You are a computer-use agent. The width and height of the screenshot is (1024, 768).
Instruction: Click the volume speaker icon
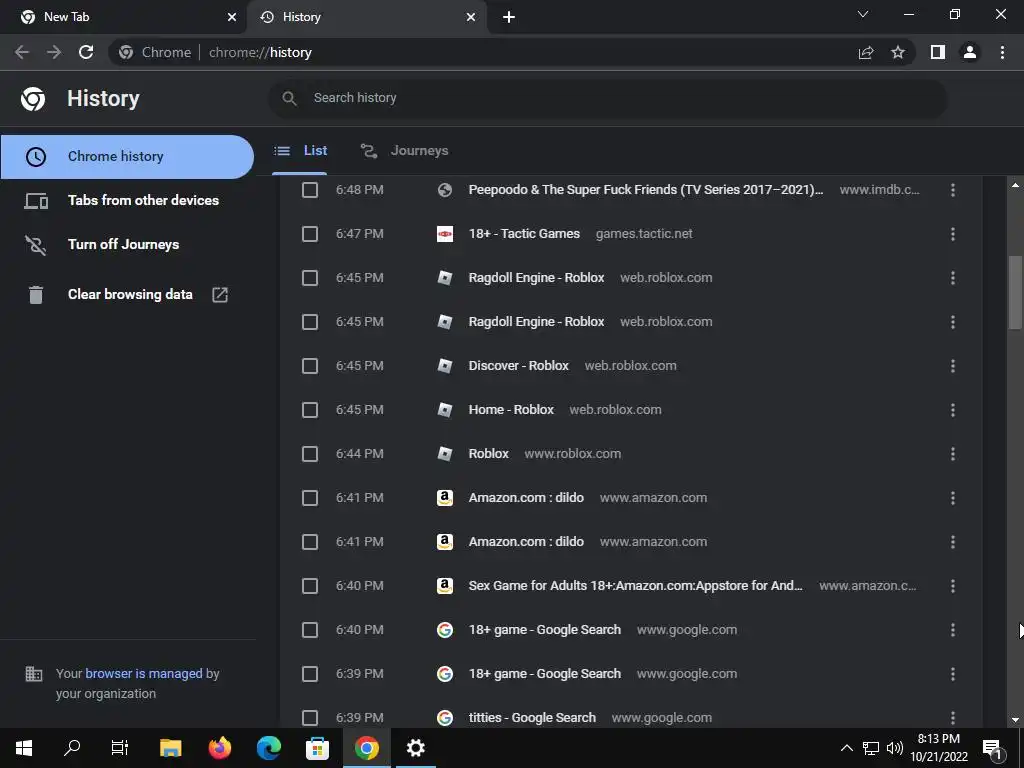pyautogui.click(x=895, y=748)
